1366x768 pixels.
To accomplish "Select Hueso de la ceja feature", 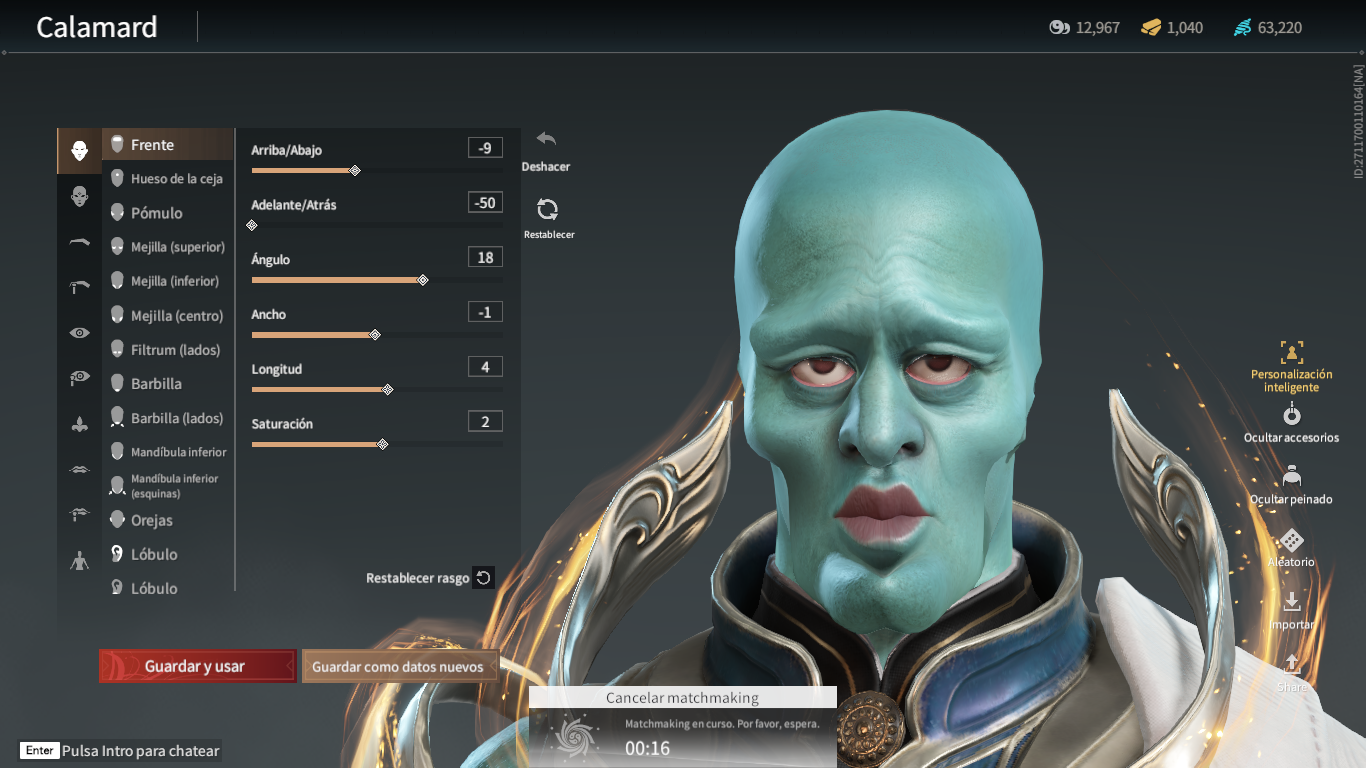I will [x=168, y=179].
